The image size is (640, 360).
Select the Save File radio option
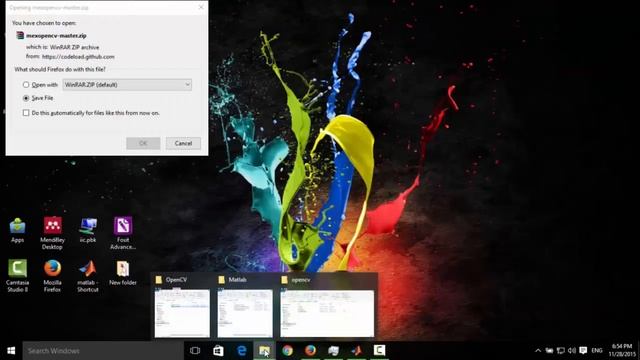pos(26,98)
